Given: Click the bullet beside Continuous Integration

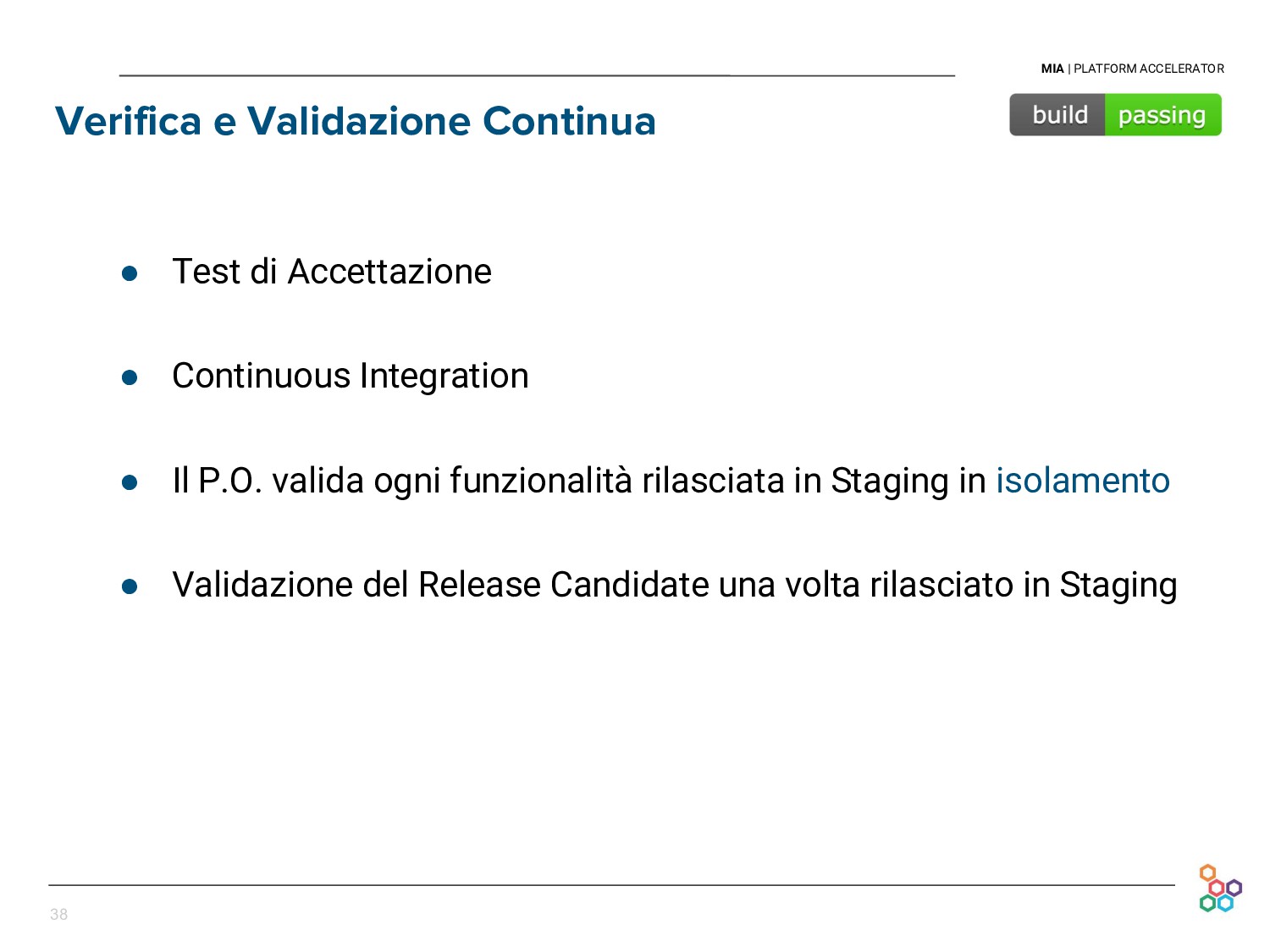Looking at the screenshot, I should pyautogui.click(x=130, y=377).
